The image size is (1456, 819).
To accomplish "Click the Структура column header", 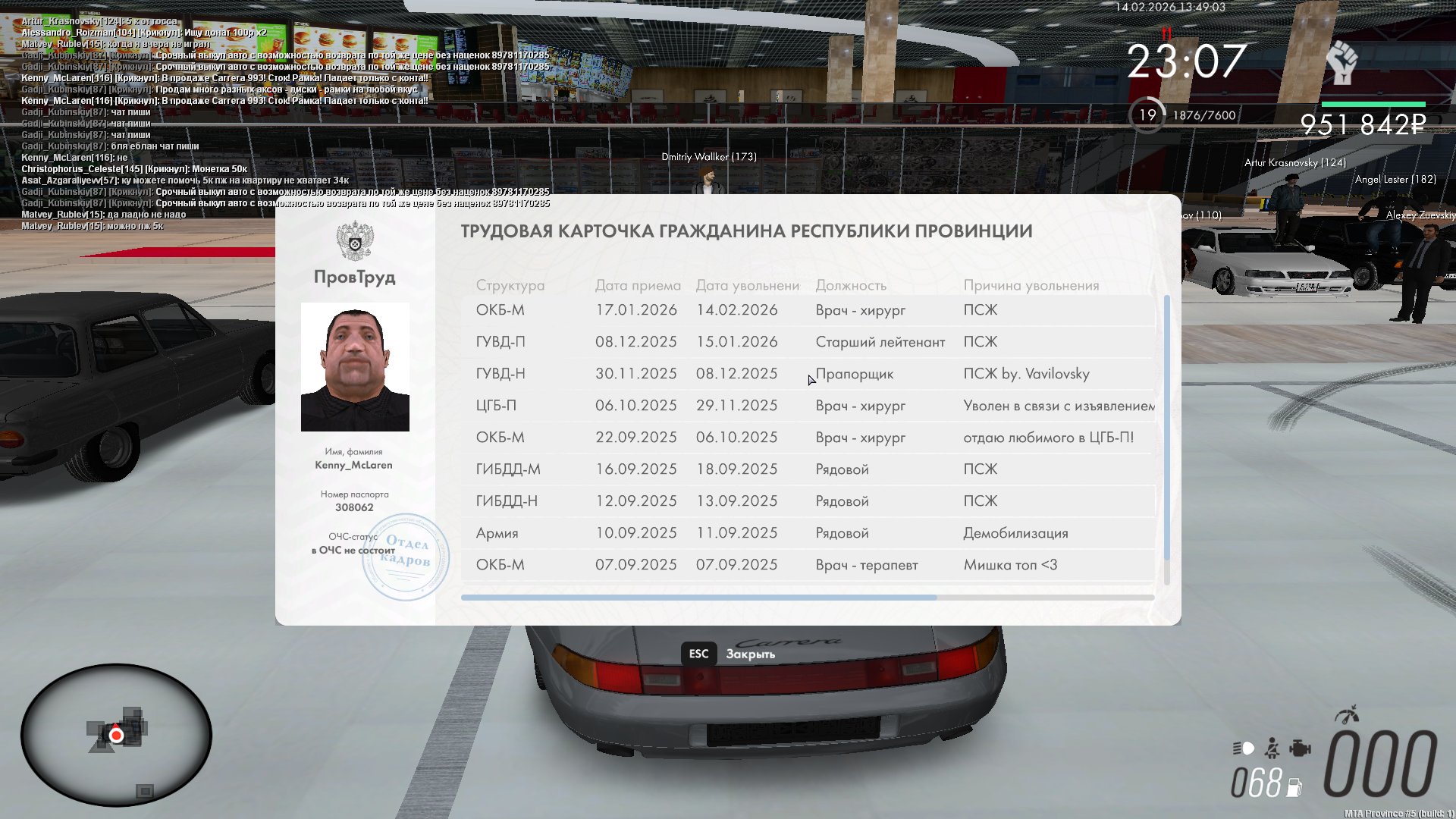I will (x=510, y=285).
